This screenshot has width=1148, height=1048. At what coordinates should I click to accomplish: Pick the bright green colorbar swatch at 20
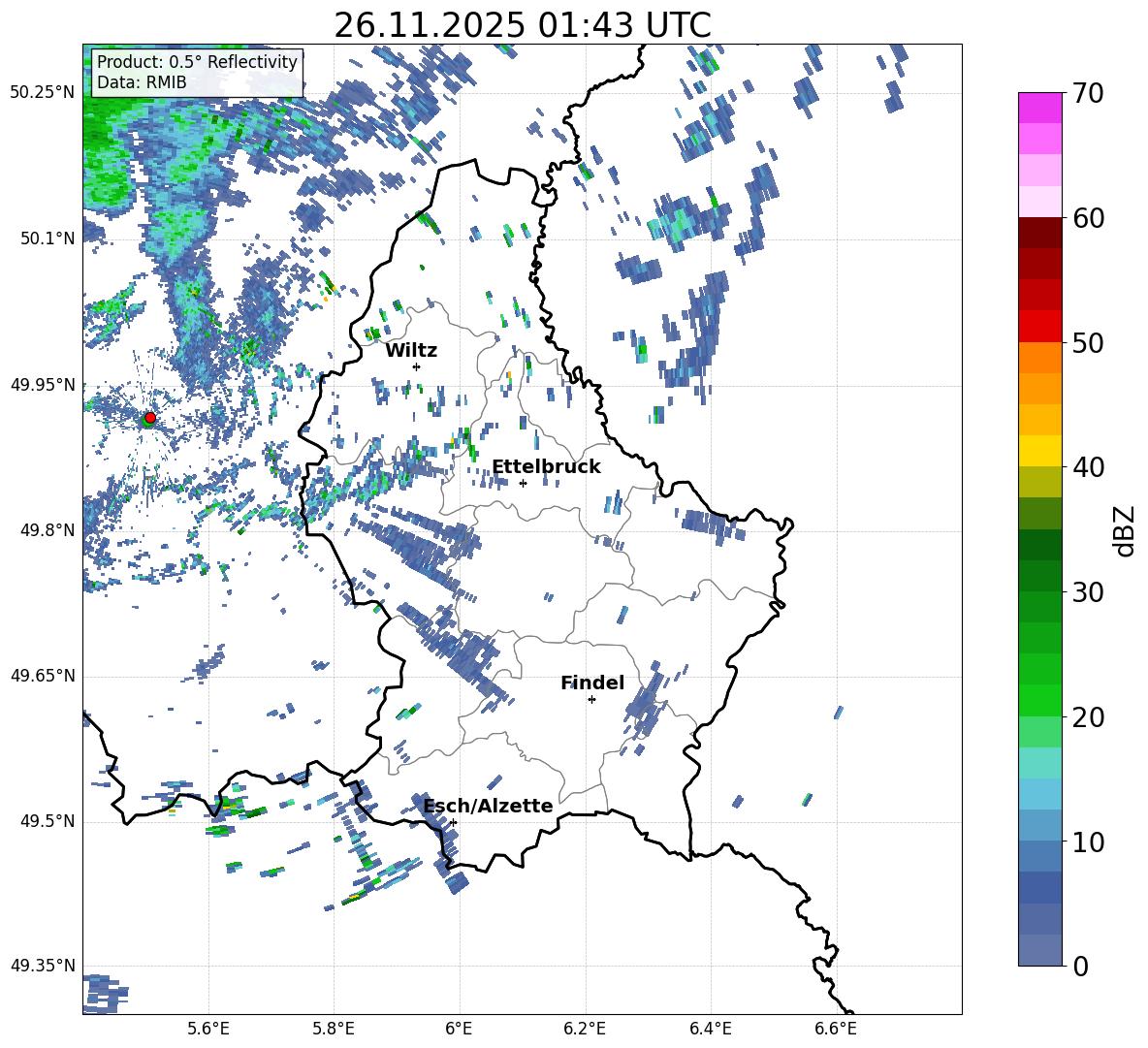click(1040, 700)
